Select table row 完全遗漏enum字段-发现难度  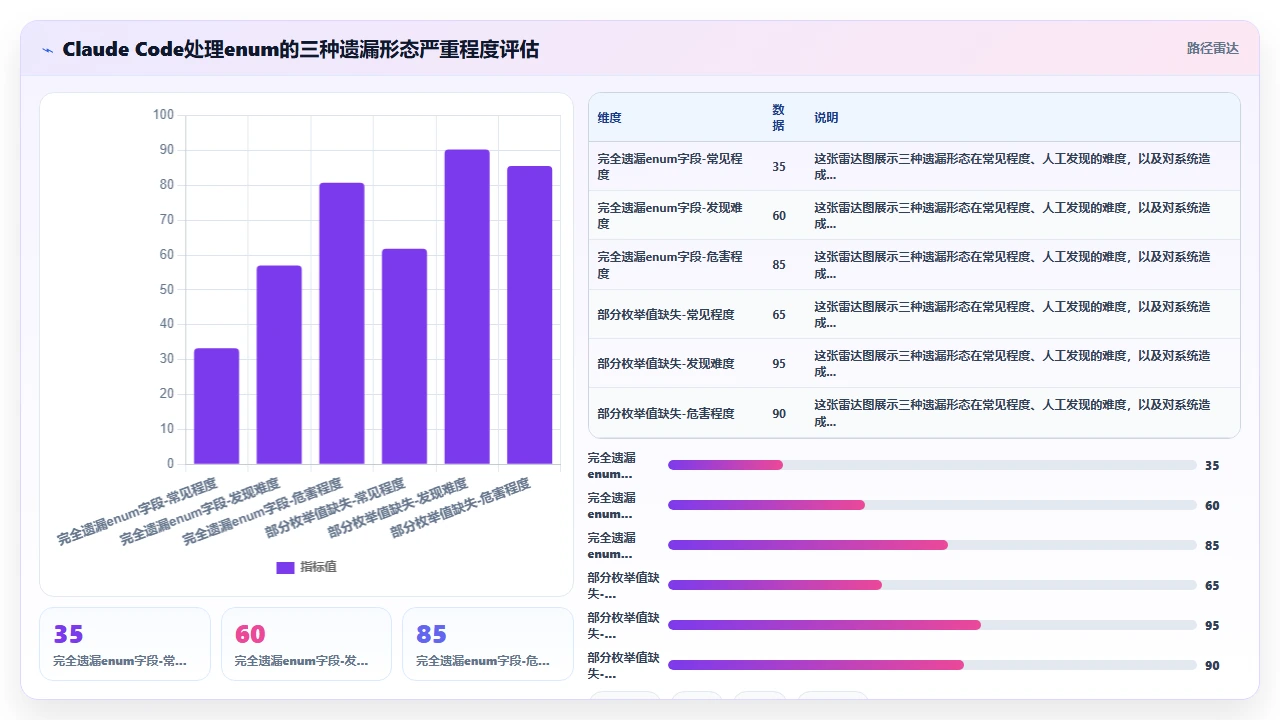(914, 215)
